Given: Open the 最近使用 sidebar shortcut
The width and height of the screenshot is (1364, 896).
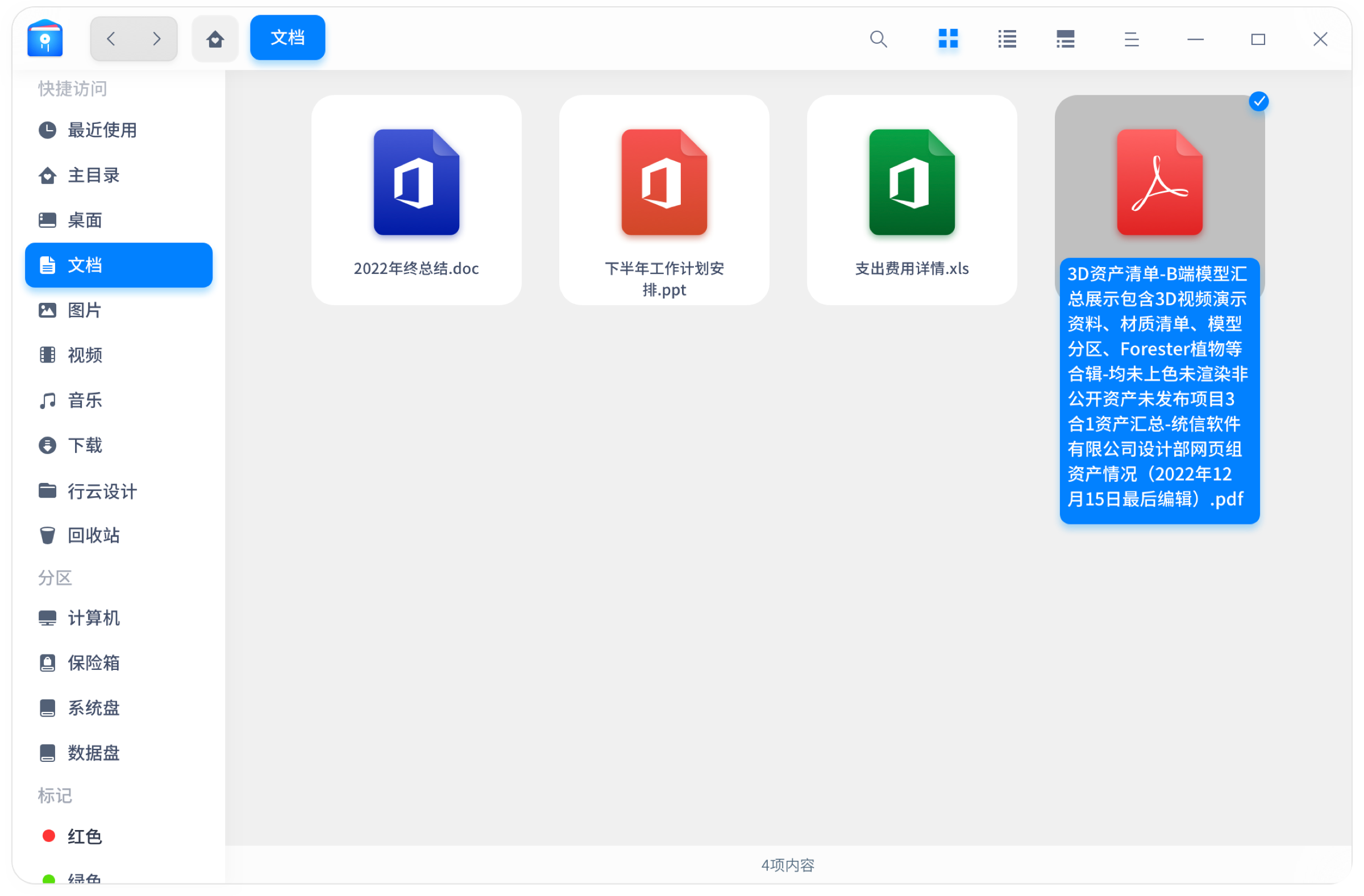Looking at the screenshot, I should [101, 130].
